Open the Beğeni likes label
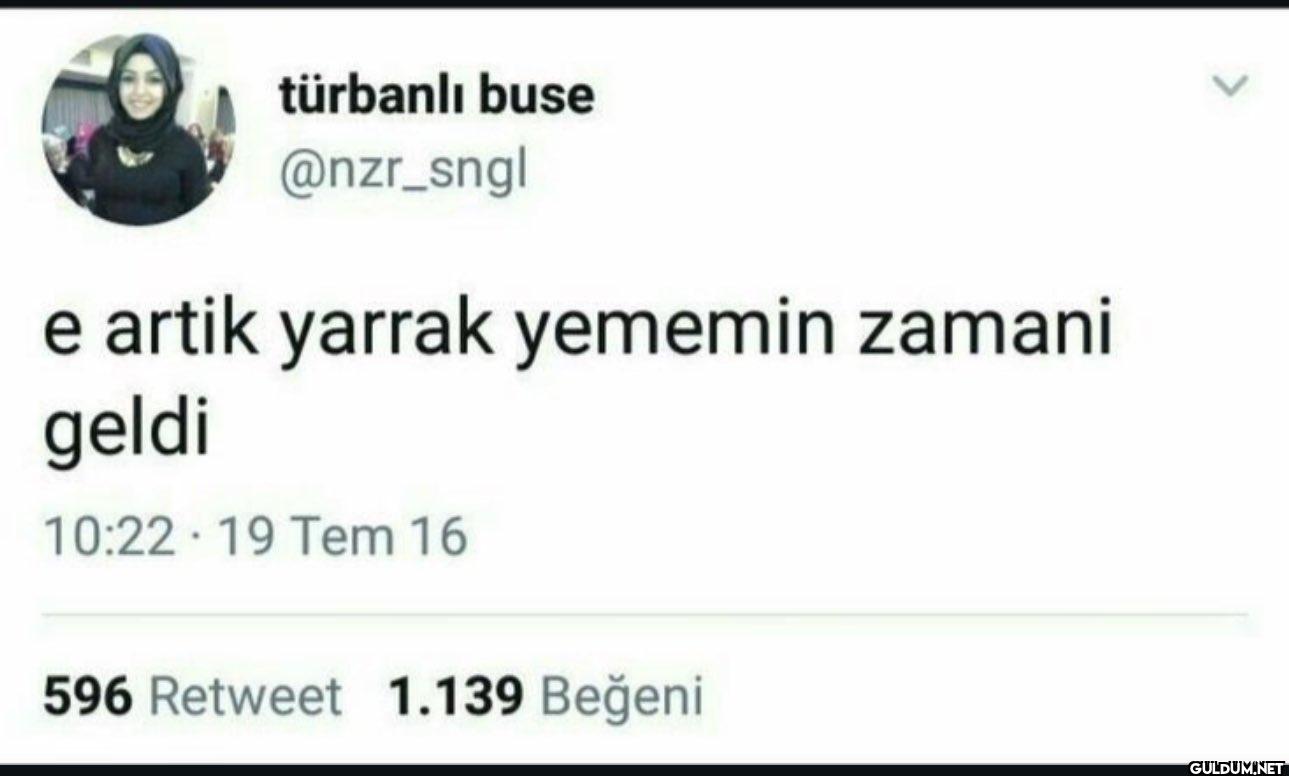This screenshot has width=1289, height=776. (x=622, y=696)
